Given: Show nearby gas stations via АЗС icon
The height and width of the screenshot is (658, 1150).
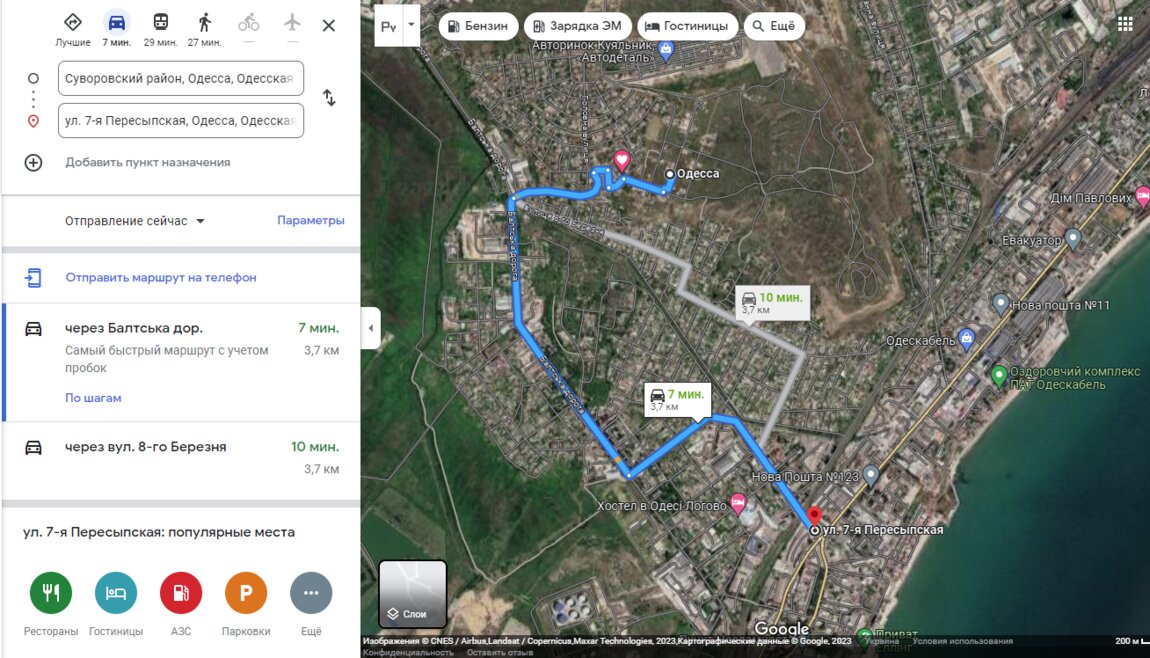Looking at the screenshot, I should tap(180, 593).
